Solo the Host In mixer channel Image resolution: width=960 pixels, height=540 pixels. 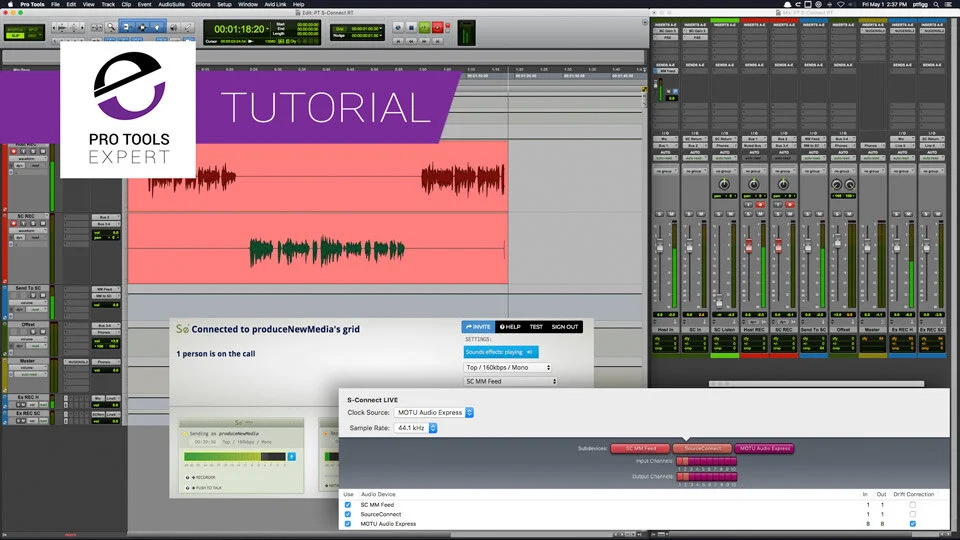point(659,214)
